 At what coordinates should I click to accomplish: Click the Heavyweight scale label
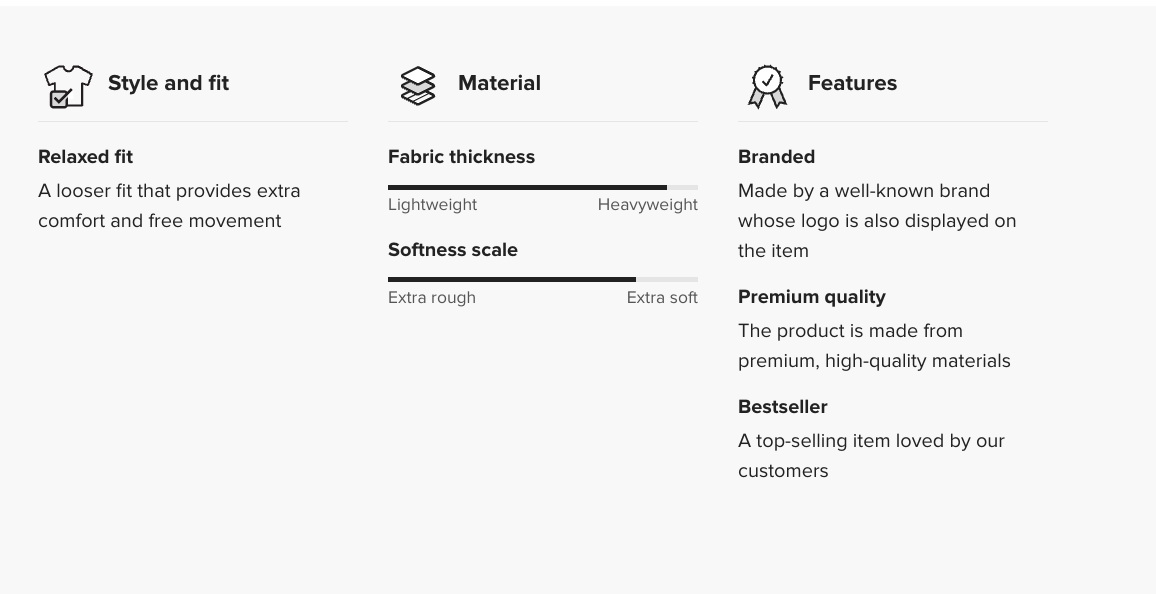pyautogui.click(x=647, y=205)
